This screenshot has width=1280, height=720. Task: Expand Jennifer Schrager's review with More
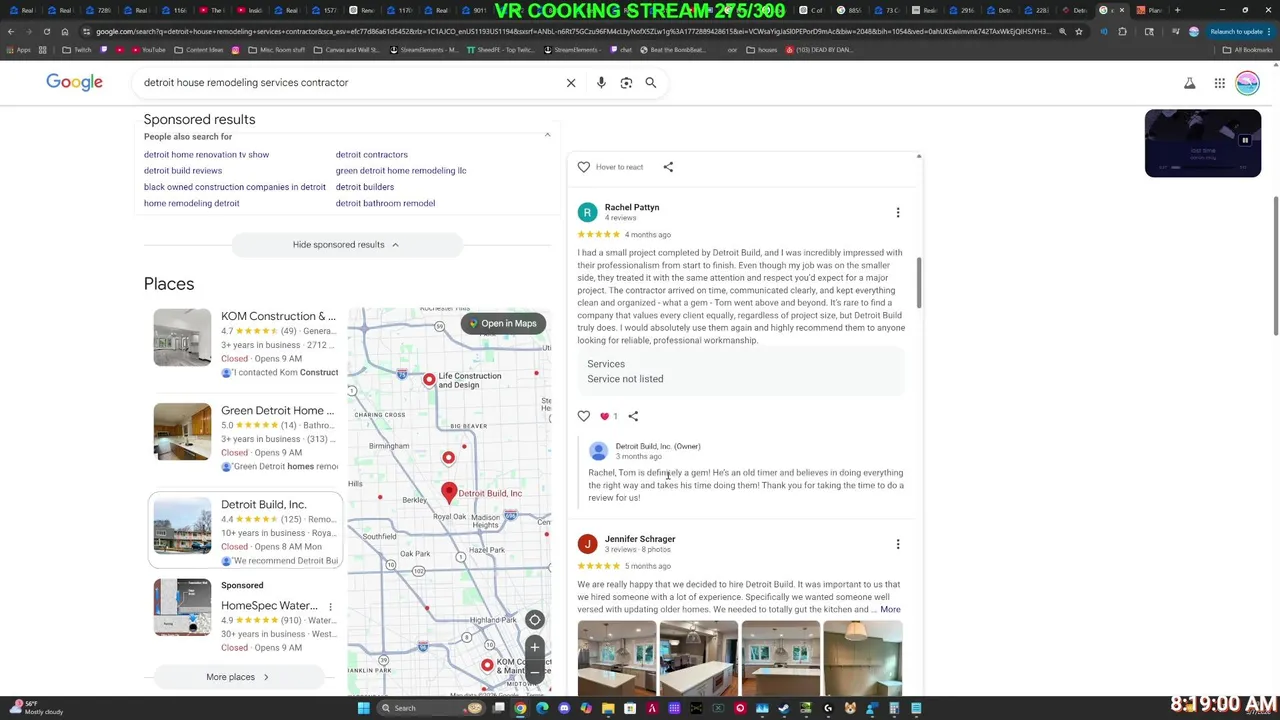pyautogui.click(x=890, y=610)
